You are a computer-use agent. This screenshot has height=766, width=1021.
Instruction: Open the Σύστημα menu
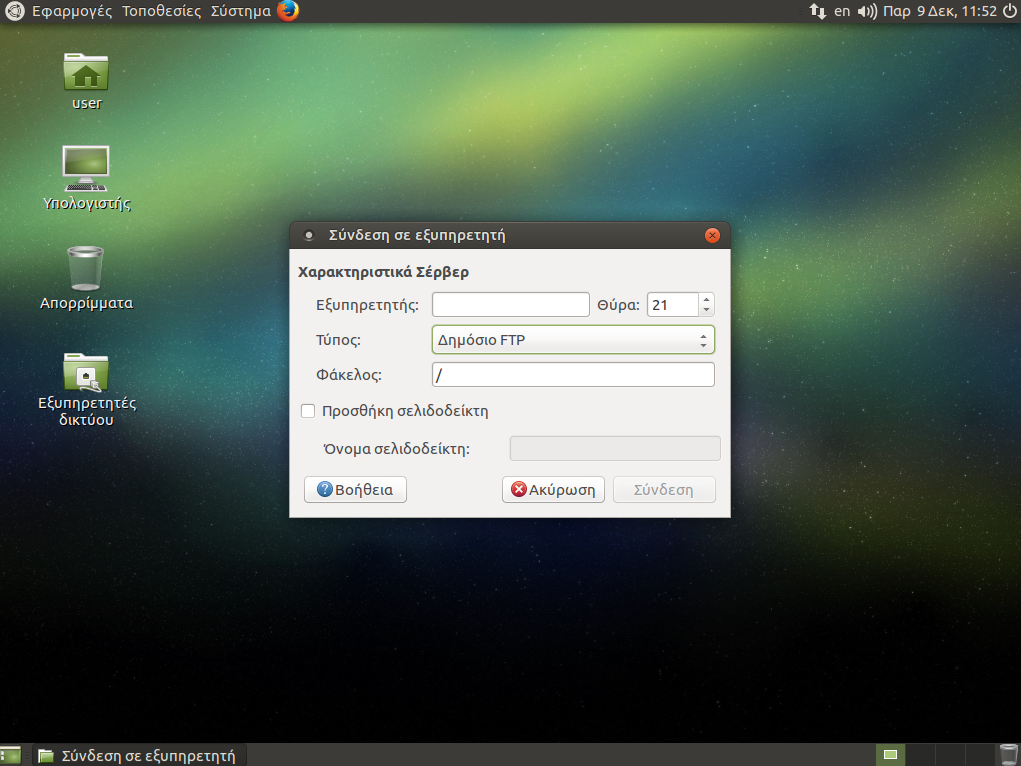coord(240,12)
